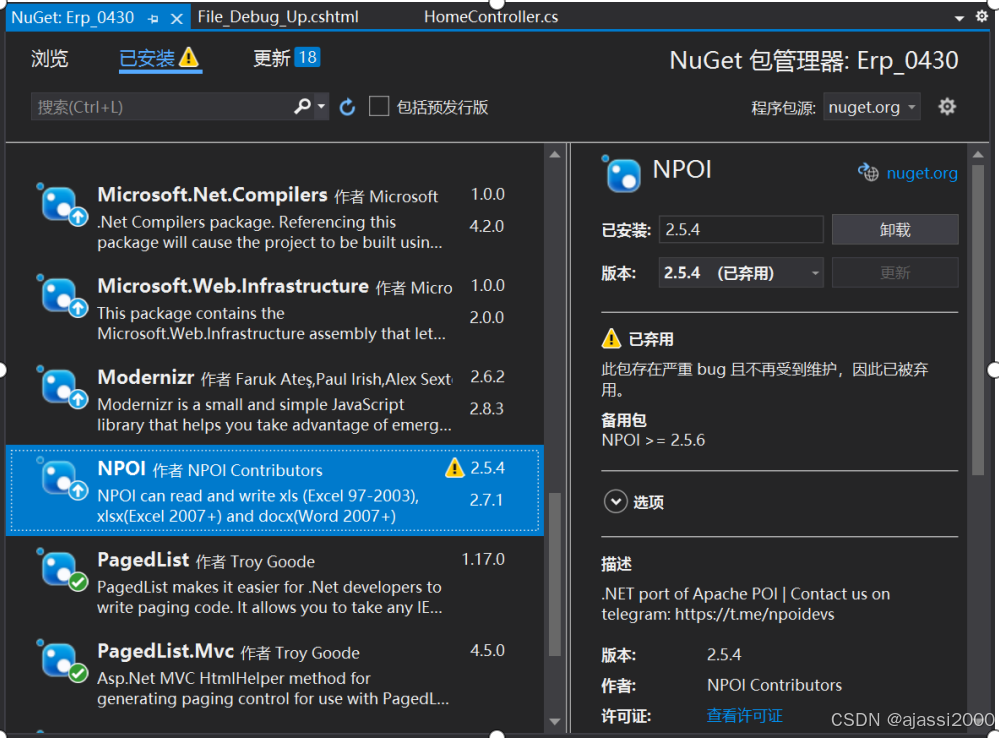Open the version 2.5.4 dropdown

pos(741,273)
